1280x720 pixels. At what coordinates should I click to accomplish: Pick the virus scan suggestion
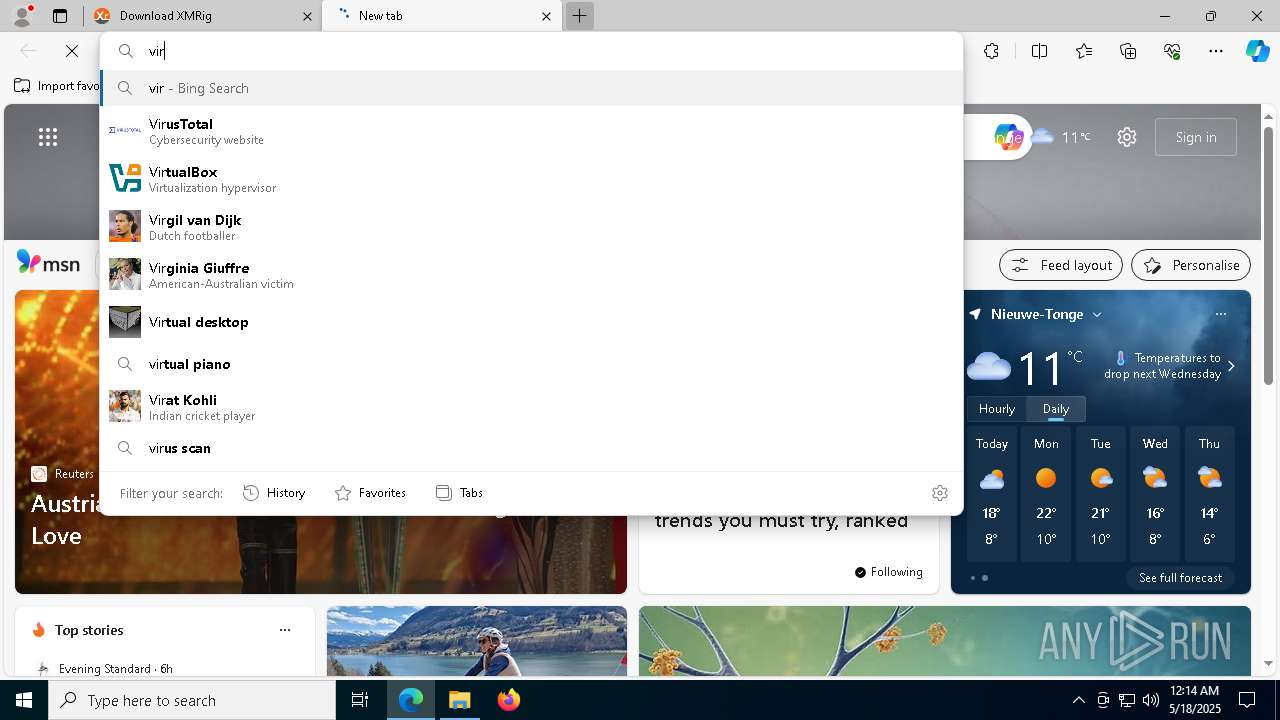click(x=531, y=448)
